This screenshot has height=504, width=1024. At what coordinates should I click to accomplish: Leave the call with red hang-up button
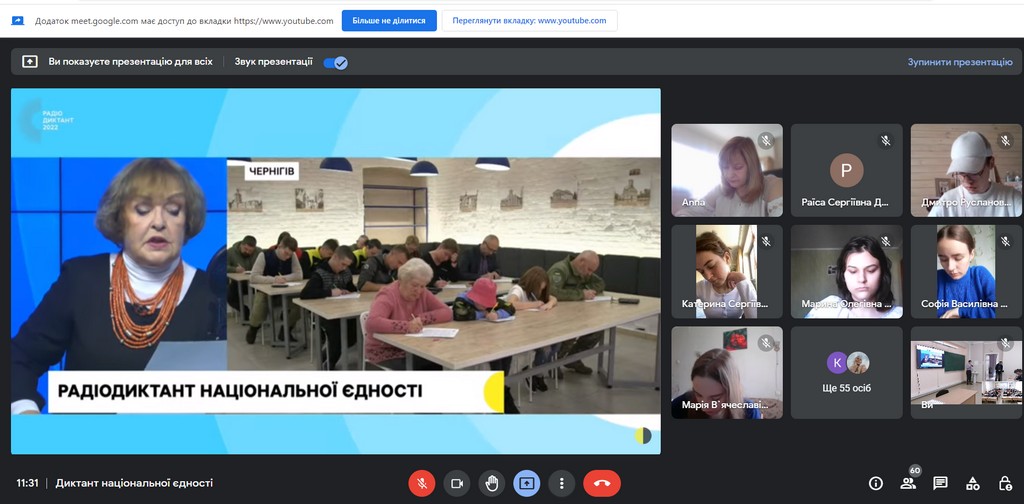click(x=601, y=483)
